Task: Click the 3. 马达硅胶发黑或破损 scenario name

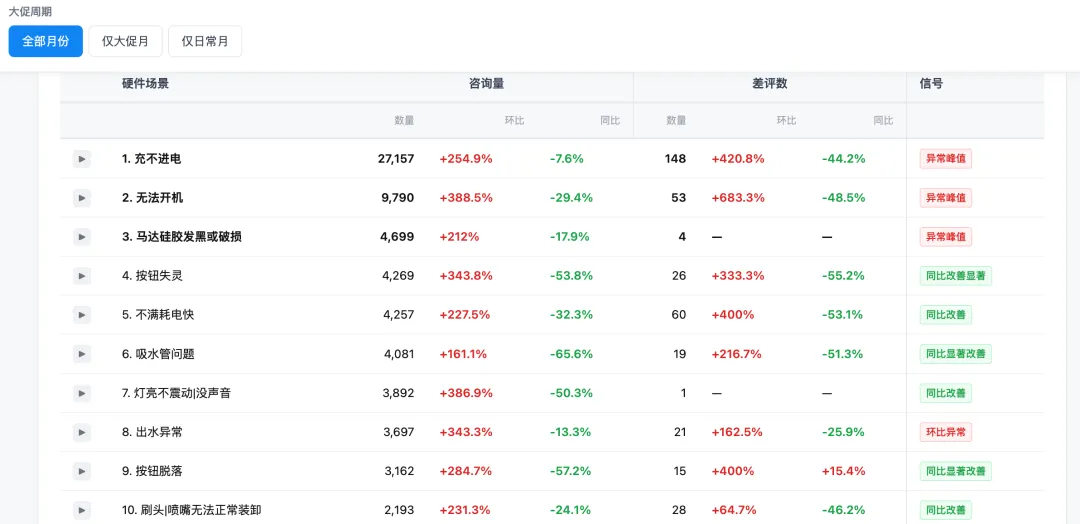Action: coord(182,238)
